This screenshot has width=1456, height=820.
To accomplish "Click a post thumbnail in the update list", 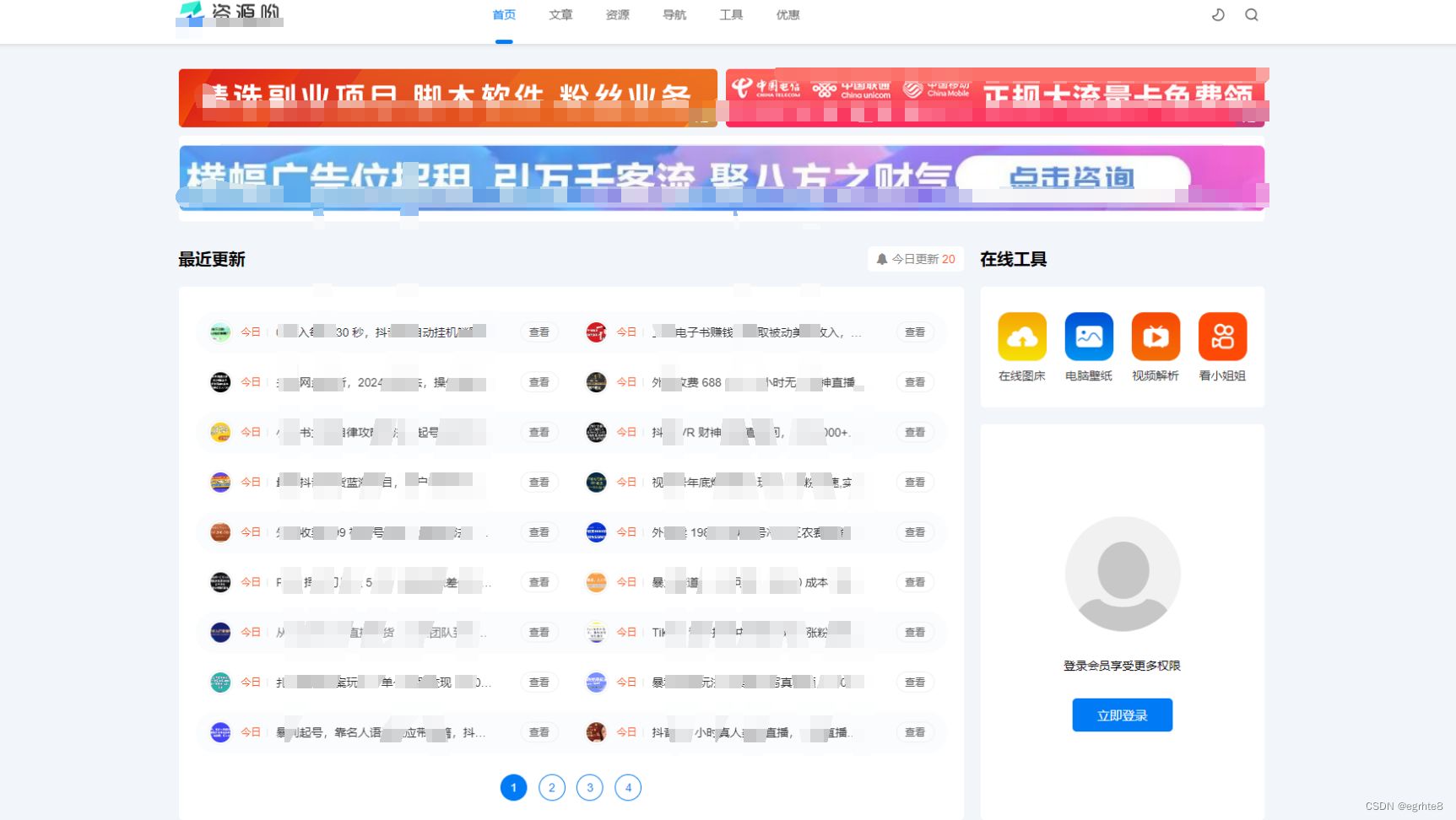I will pyautogui.click(x=219, y=332).
